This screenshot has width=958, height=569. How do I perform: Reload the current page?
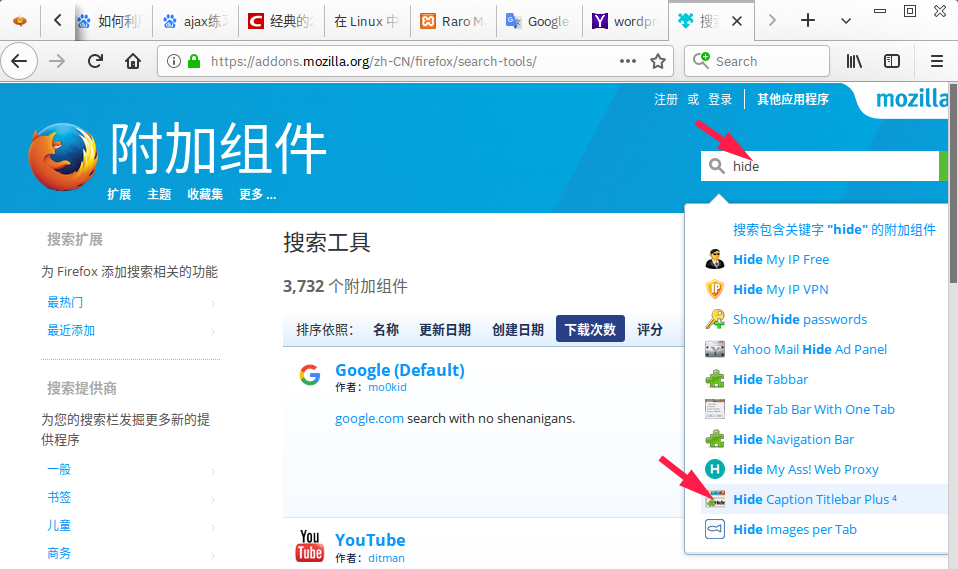click(x=95, y=61)
